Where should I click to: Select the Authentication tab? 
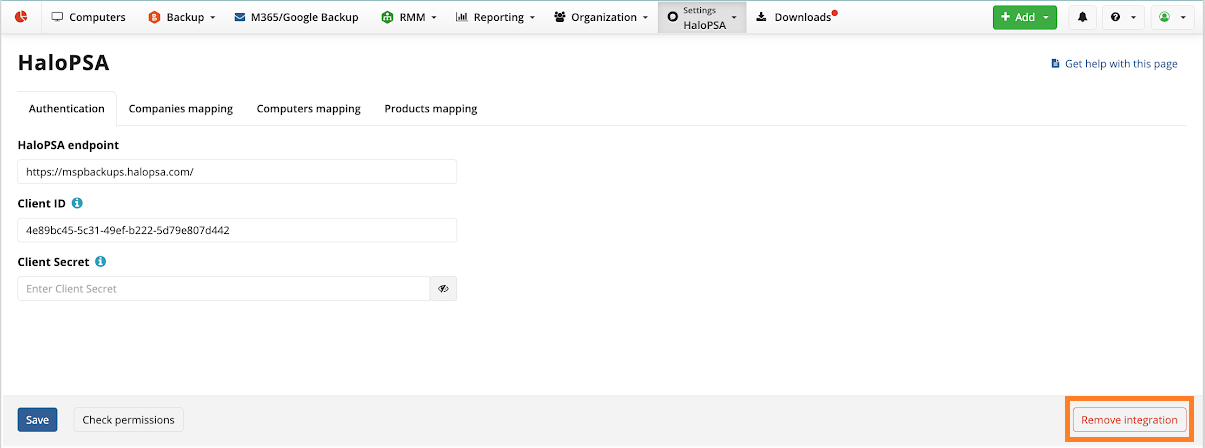pyautogui.click(x=67, y=109)
